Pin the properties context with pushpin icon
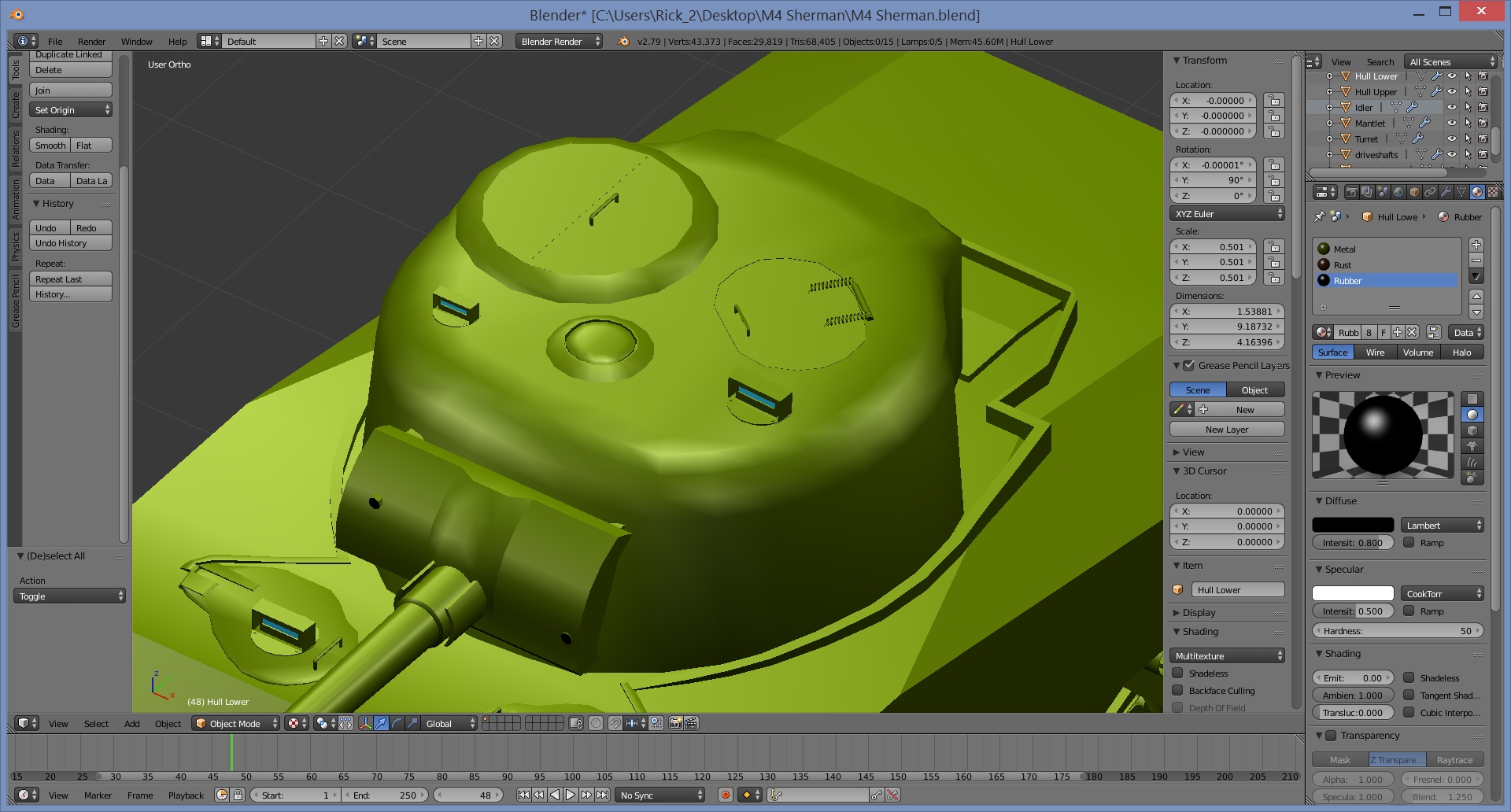Screen dimensions: 1511x812 point(1320,216)
